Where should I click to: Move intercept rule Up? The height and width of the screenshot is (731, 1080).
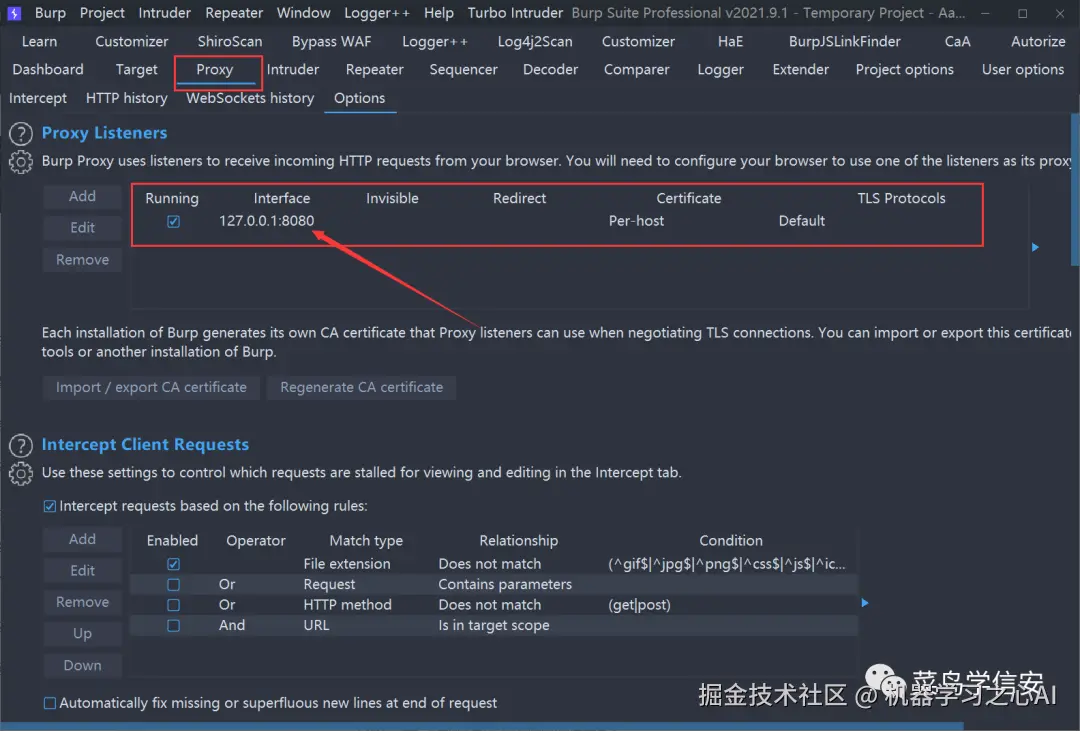coord(83,635)
